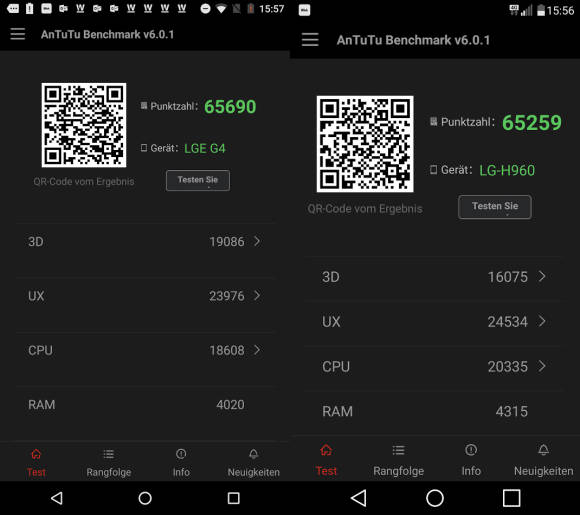
Task: Expand the UX score 23976 chevron
Action: (x=257, y=296)
